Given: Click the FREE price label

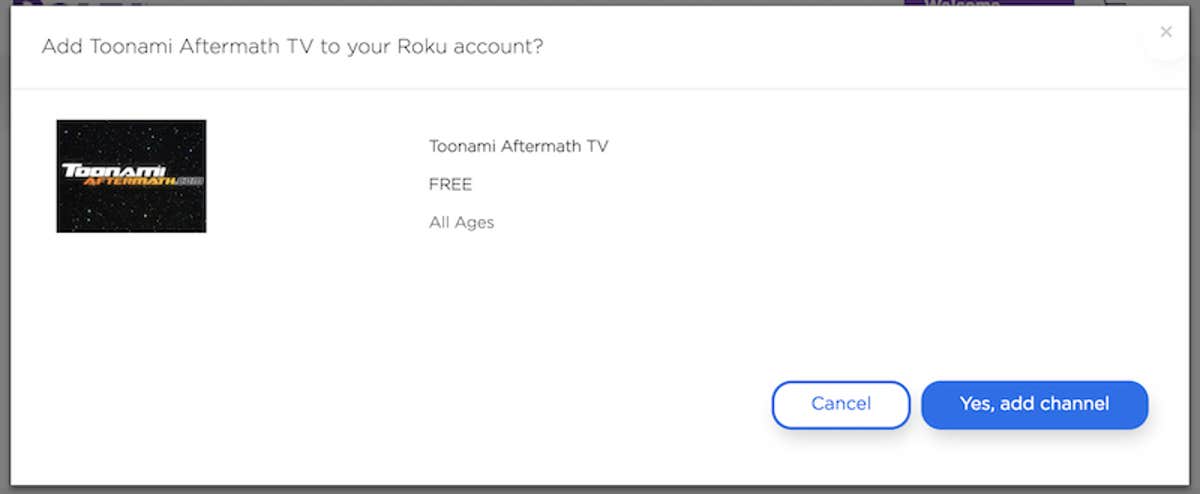Looking at the screenshot, I should (450, 184).
